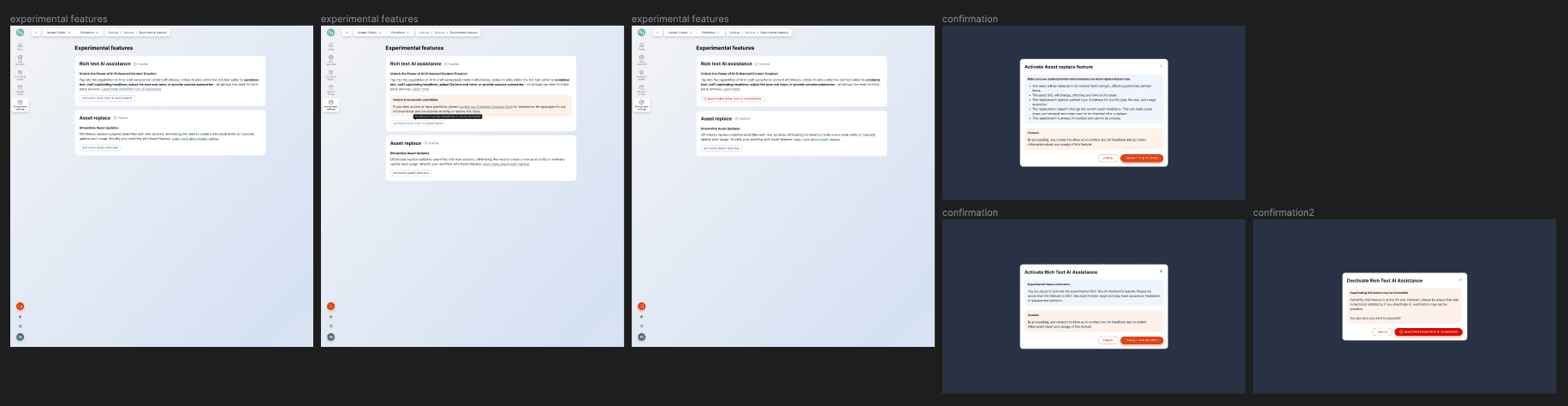Open Learn more about Asset replace link in the left frame
Screen dimensions: 1568x406
pyautogui.click(x=195, y=139)
